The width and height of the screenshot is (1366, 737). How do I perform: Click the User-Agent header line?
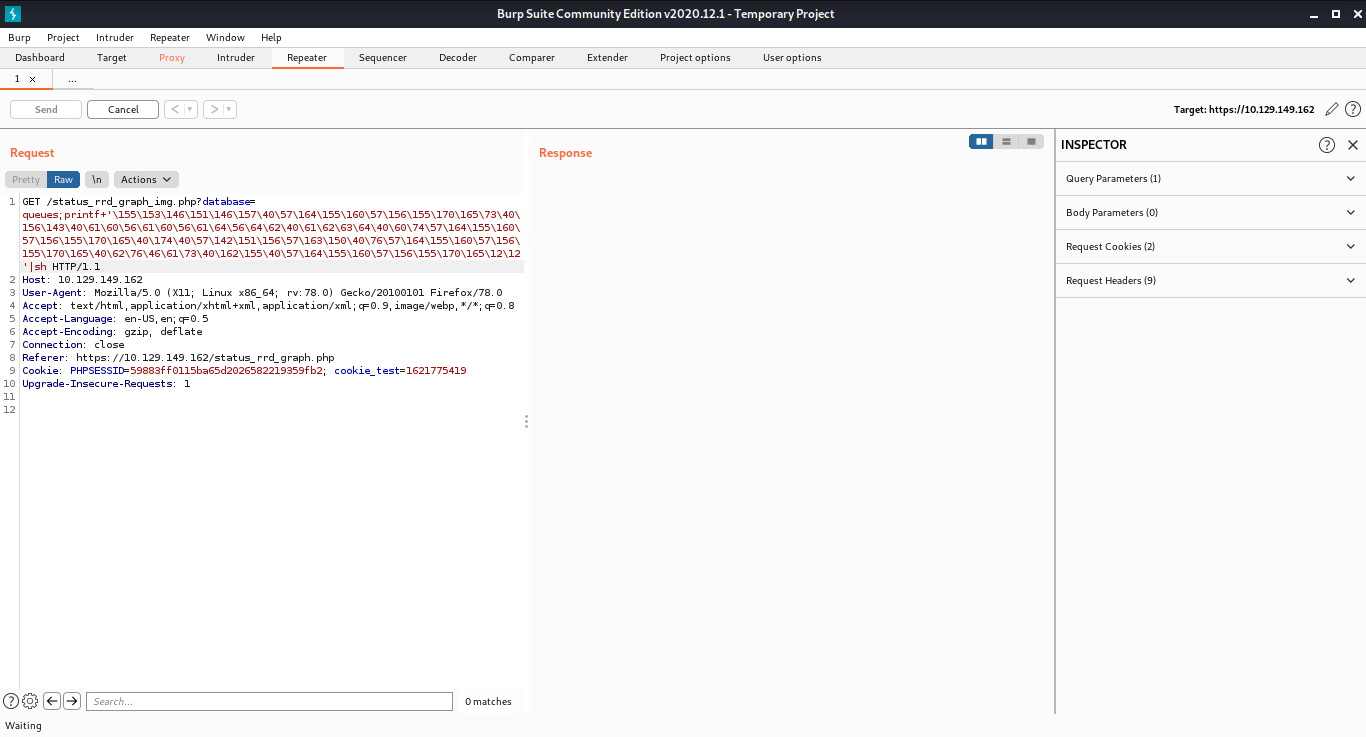263,293
